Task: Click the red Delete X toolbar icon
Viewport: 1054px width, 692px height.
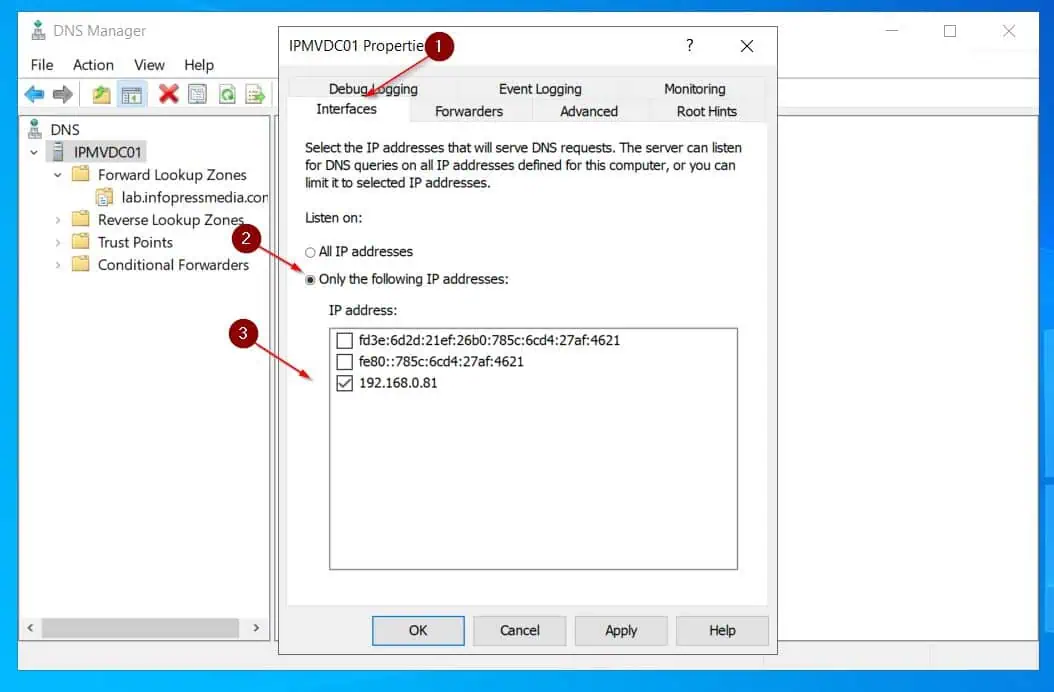Action: click(x=169, y=93)
